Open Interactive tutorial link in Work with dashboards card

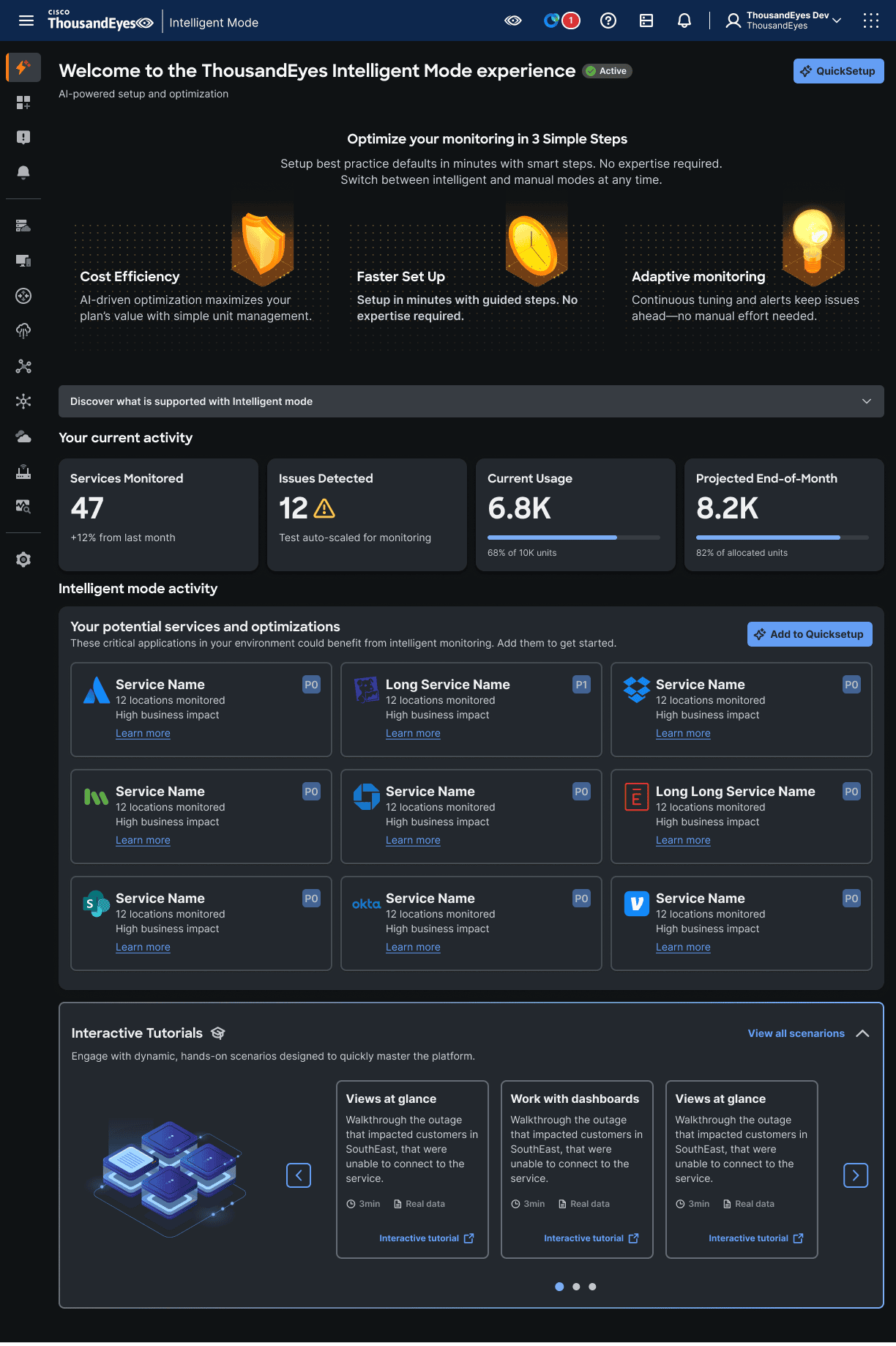591,1238
